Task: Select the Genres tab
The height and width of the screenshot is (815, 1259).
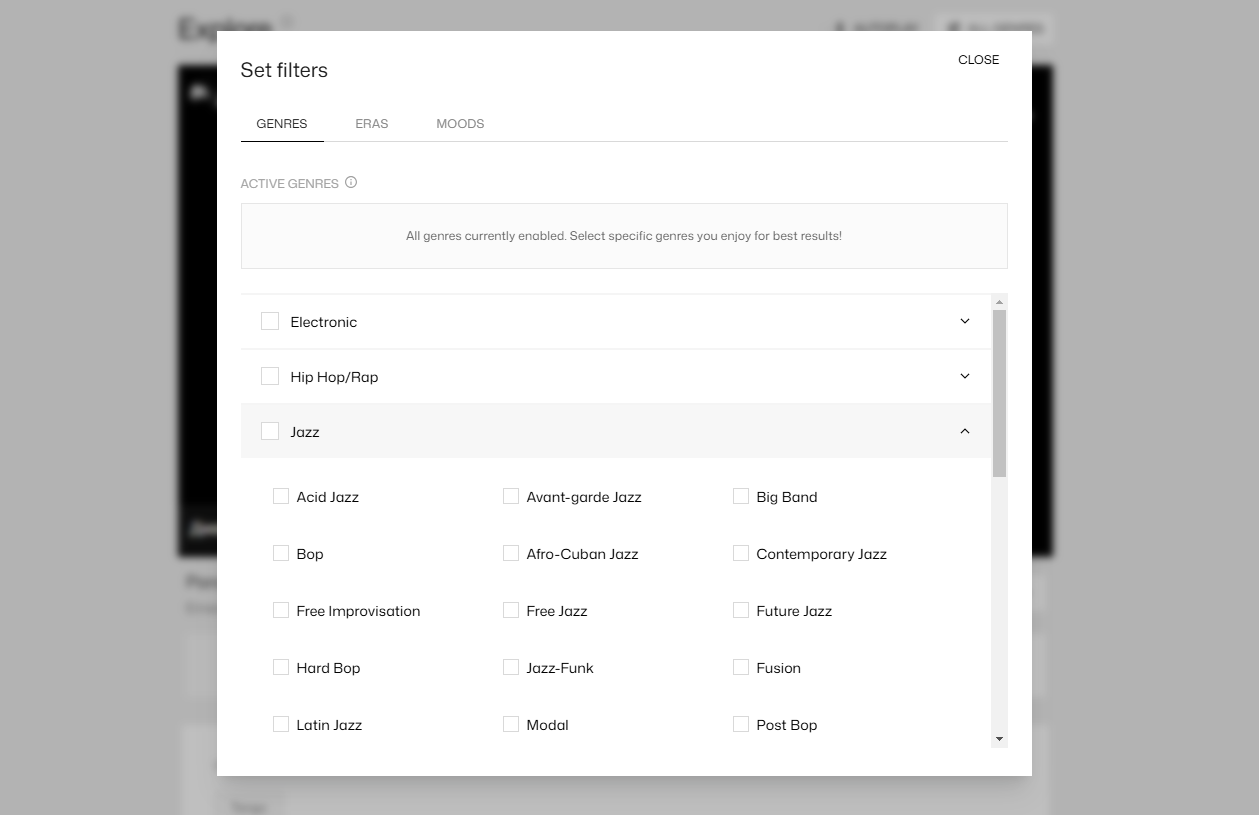Action: [x=282, y=124]
